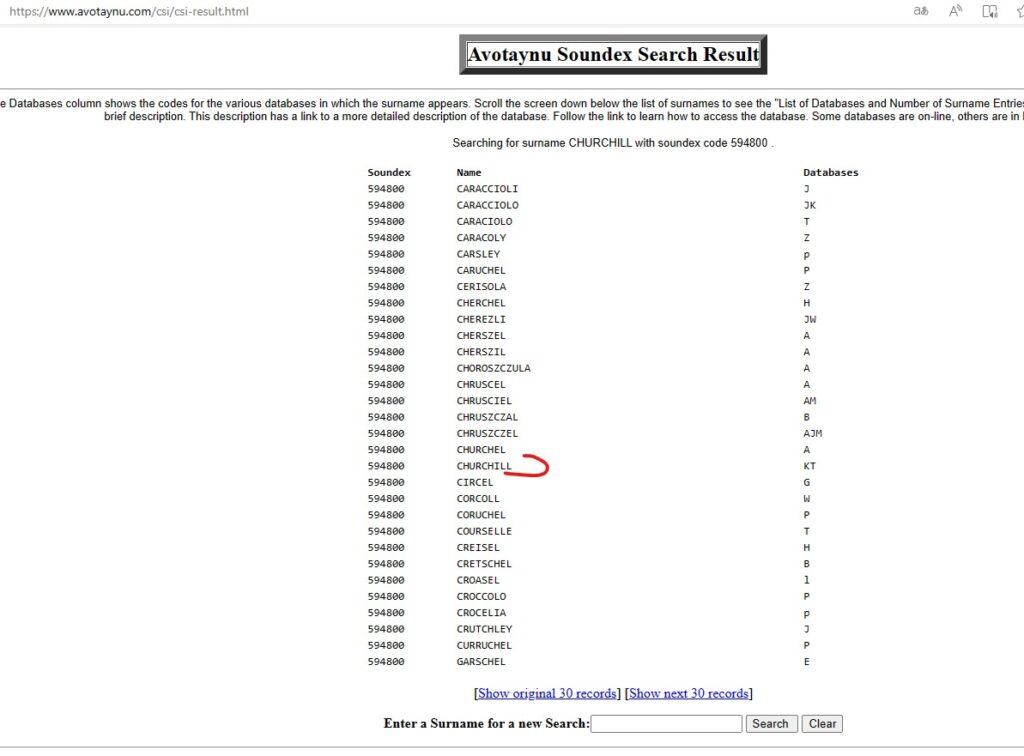Image resolution: width=1024 pixels, height=756 pixels.
Task: Select the CARSLEY entry
Action: click(x=478, y=254)
